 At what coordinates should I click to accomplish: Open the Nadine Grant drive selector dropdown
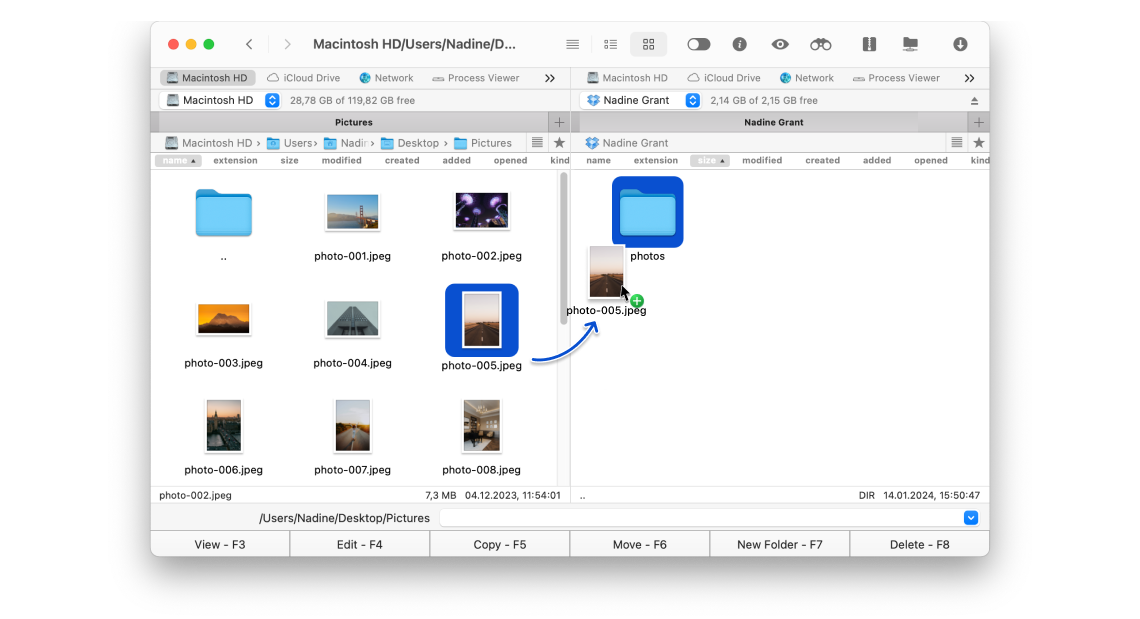pos(692,99)
